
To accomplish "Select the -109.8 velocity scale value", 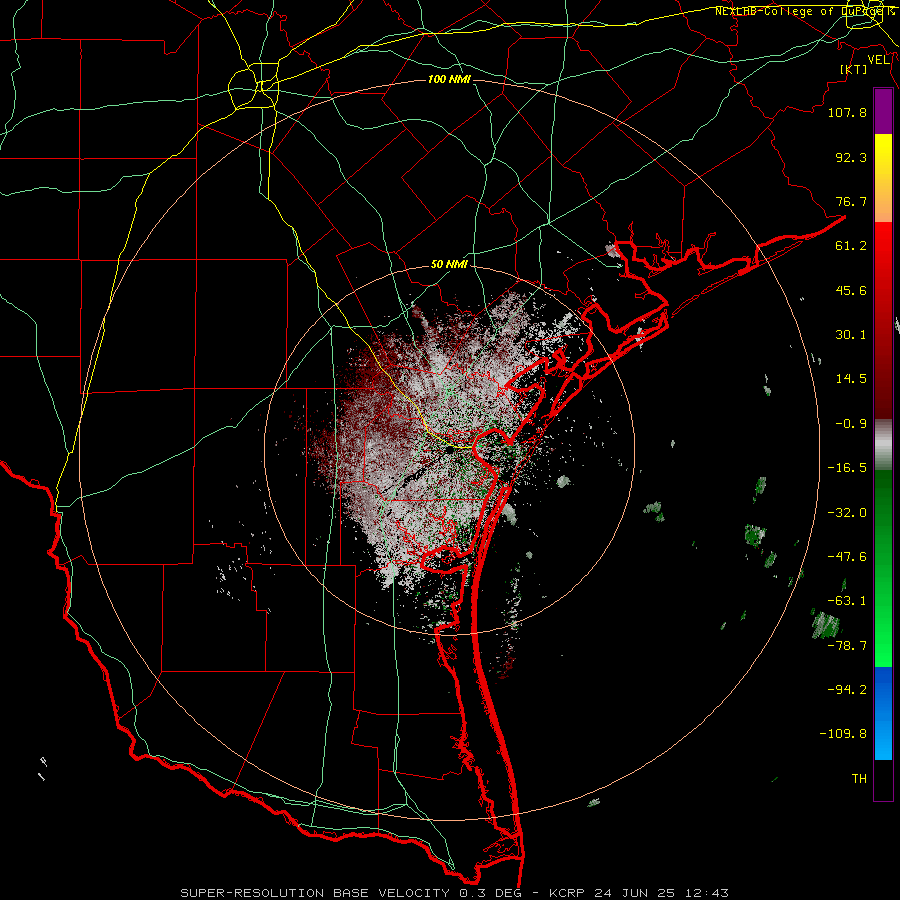I will point(843,734).
